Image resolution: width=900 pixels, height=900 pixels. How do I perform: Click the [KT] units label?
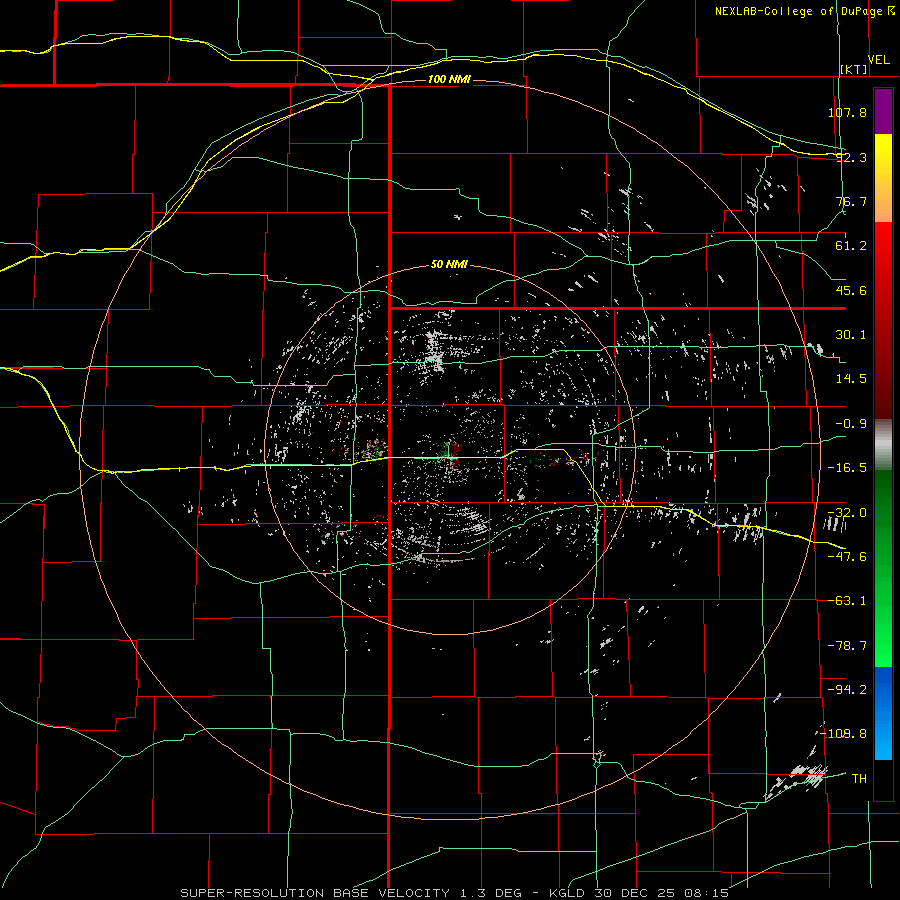(854, 69)
